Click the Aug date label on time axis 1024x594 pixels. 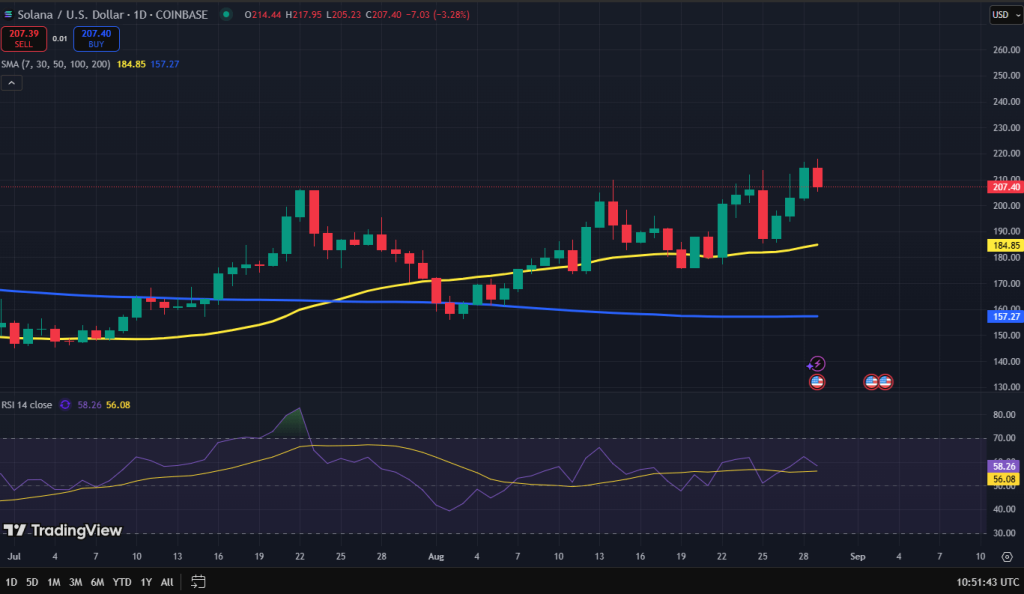(436, 557)
